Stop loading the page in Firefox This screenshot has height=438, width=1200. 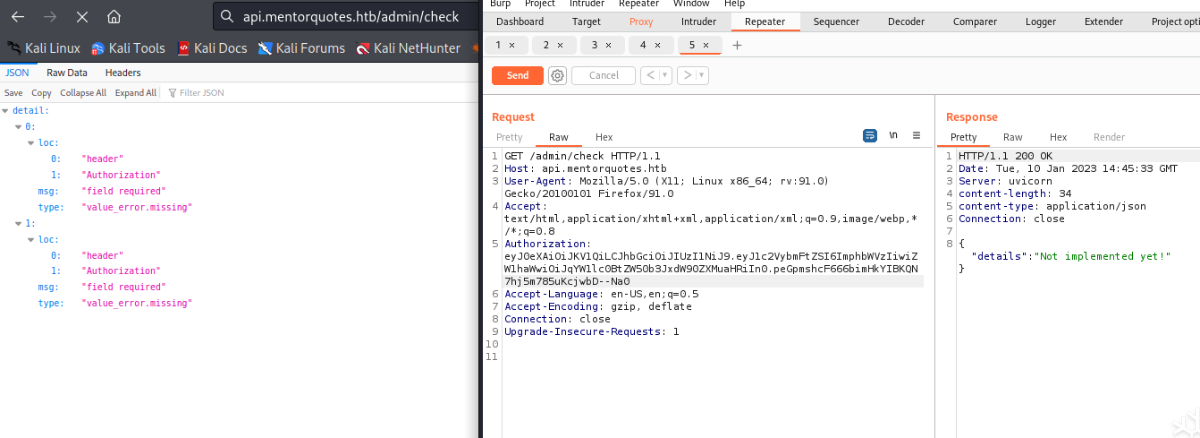coord(82,17)
